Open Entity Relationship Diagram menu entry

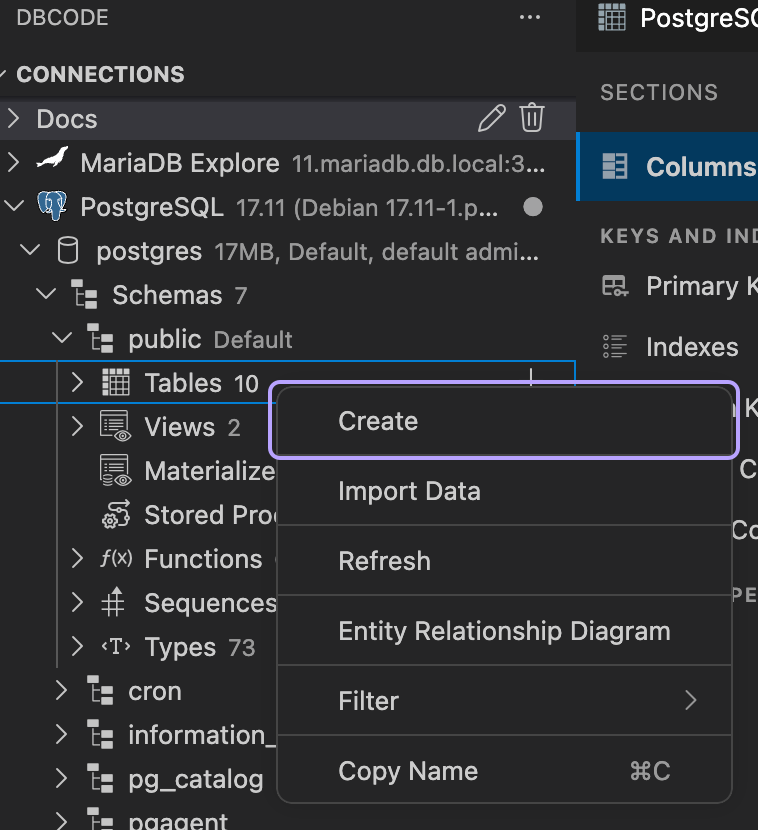tap(504, 631)
